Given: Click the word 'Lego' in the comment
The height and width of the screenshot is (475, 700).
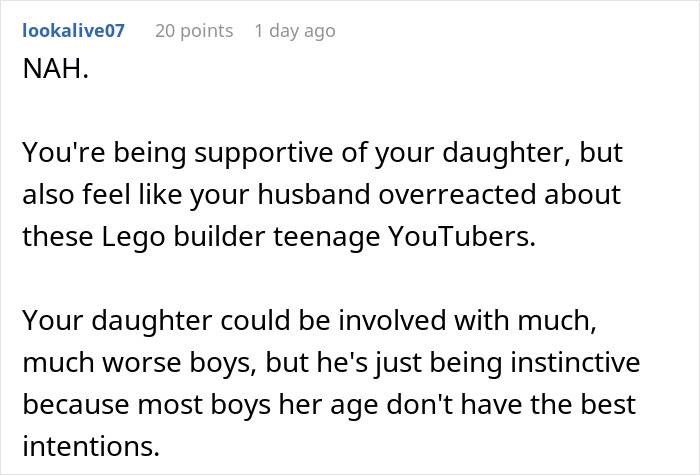Looking at the screenshot, I should tap(133, 237).
